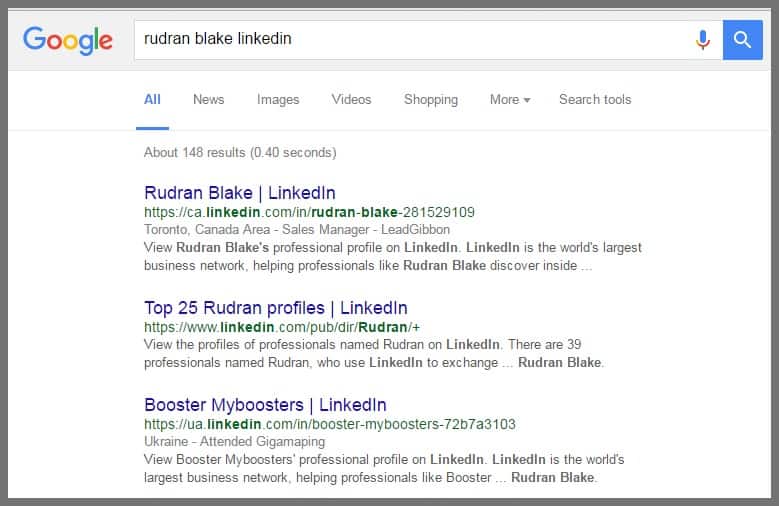This screenshot has height=506, width=779.
Task: Activate voice search microphone icon
Action: (702, 40)
